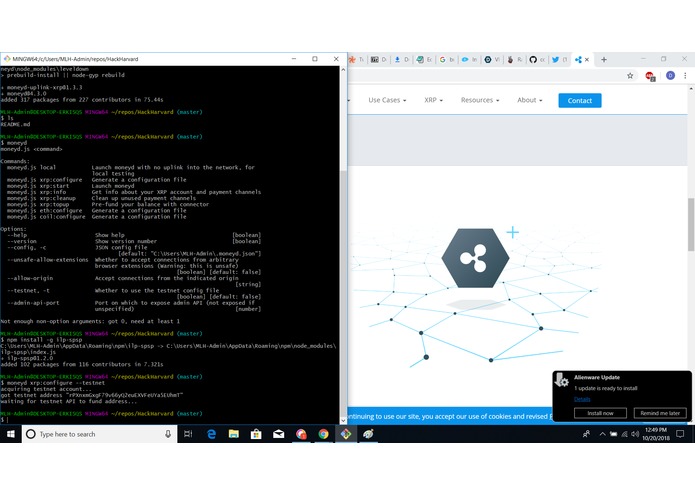Switch to the Twitter browser tab
Screen dimensions: 695x494
point(560,59)
